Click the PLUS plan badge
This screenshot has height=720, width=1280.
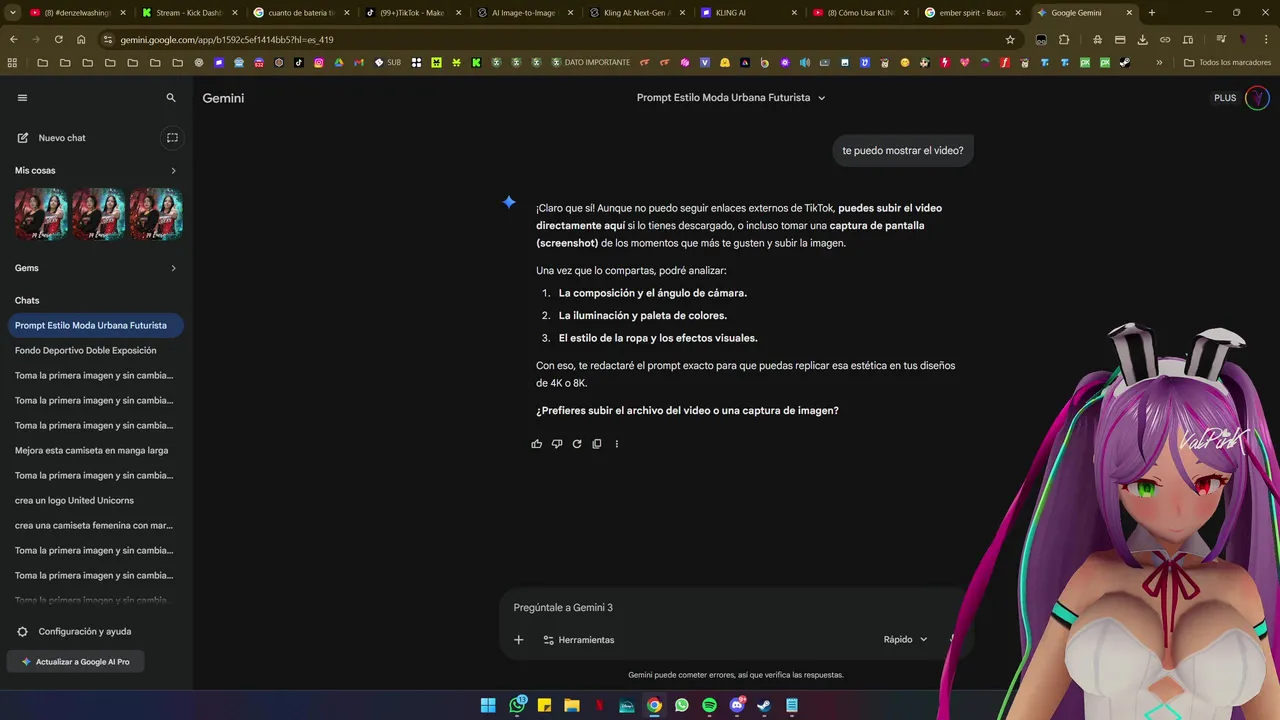pyautogui.click(x=1225, y=98)
